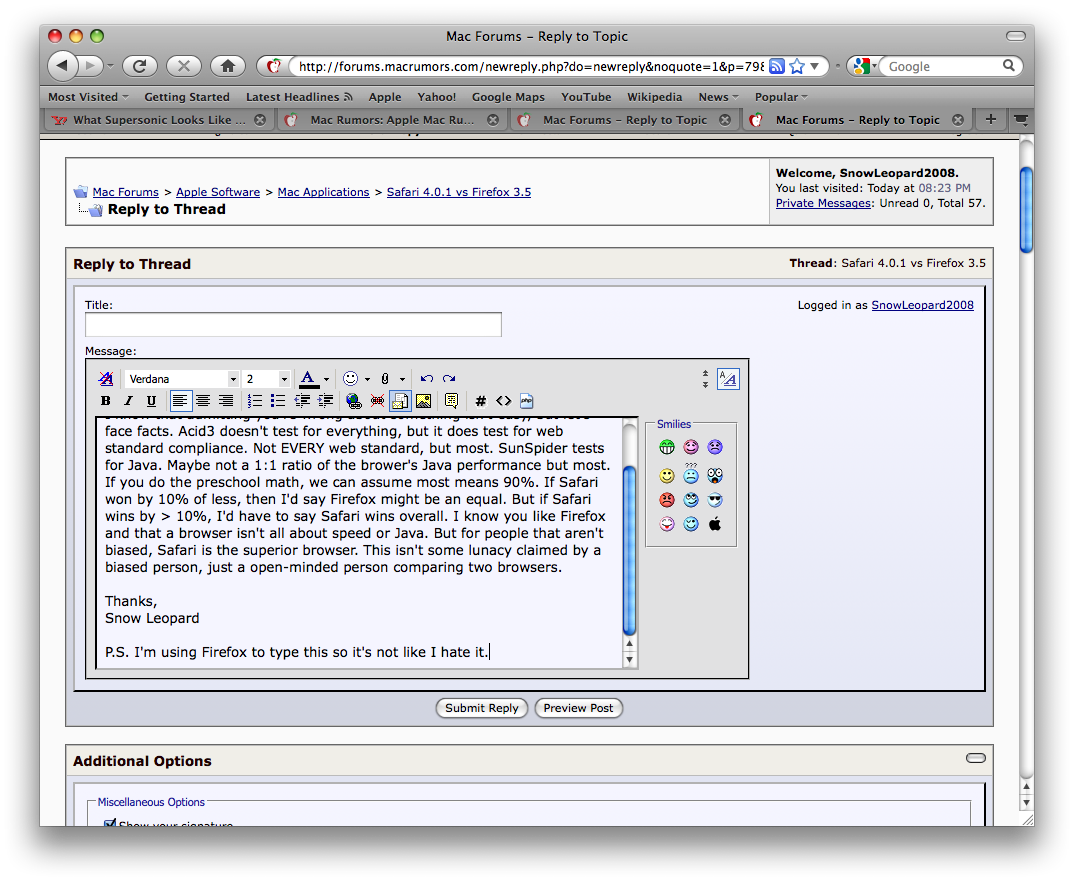Screen dimensions: 1074x881
Task: Wrap selection in PHP tags
Action: pos(527,401)
